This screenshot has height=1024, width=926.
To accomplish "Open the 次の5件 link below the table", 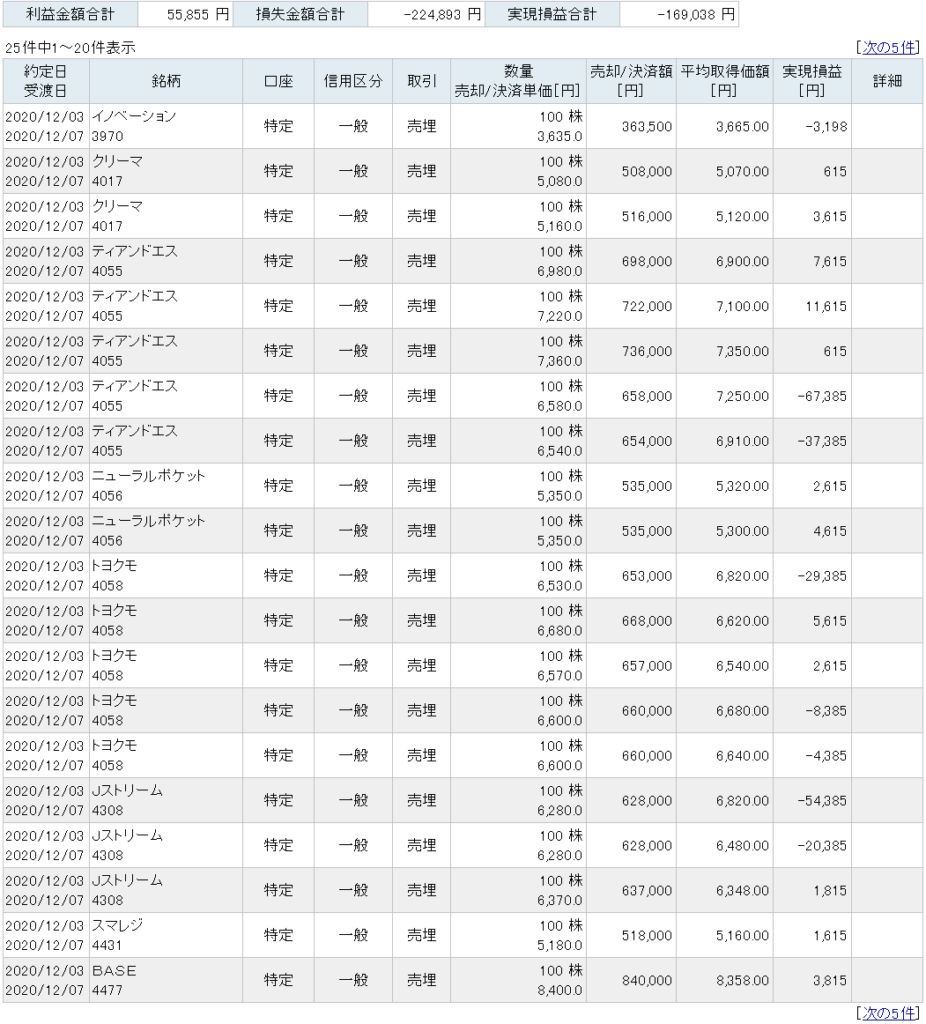I will (x=888, y=1013).
